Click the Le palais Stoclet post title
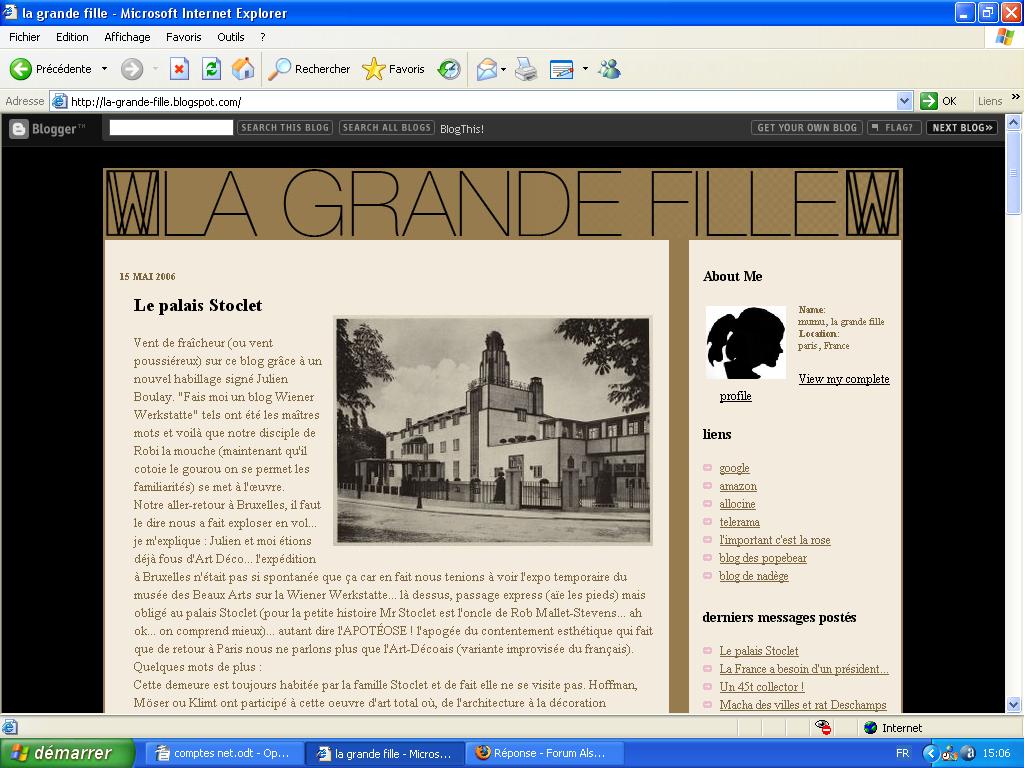Image resolution: width=1024 pixels, height=768 pixels. [x=198, y=305]
